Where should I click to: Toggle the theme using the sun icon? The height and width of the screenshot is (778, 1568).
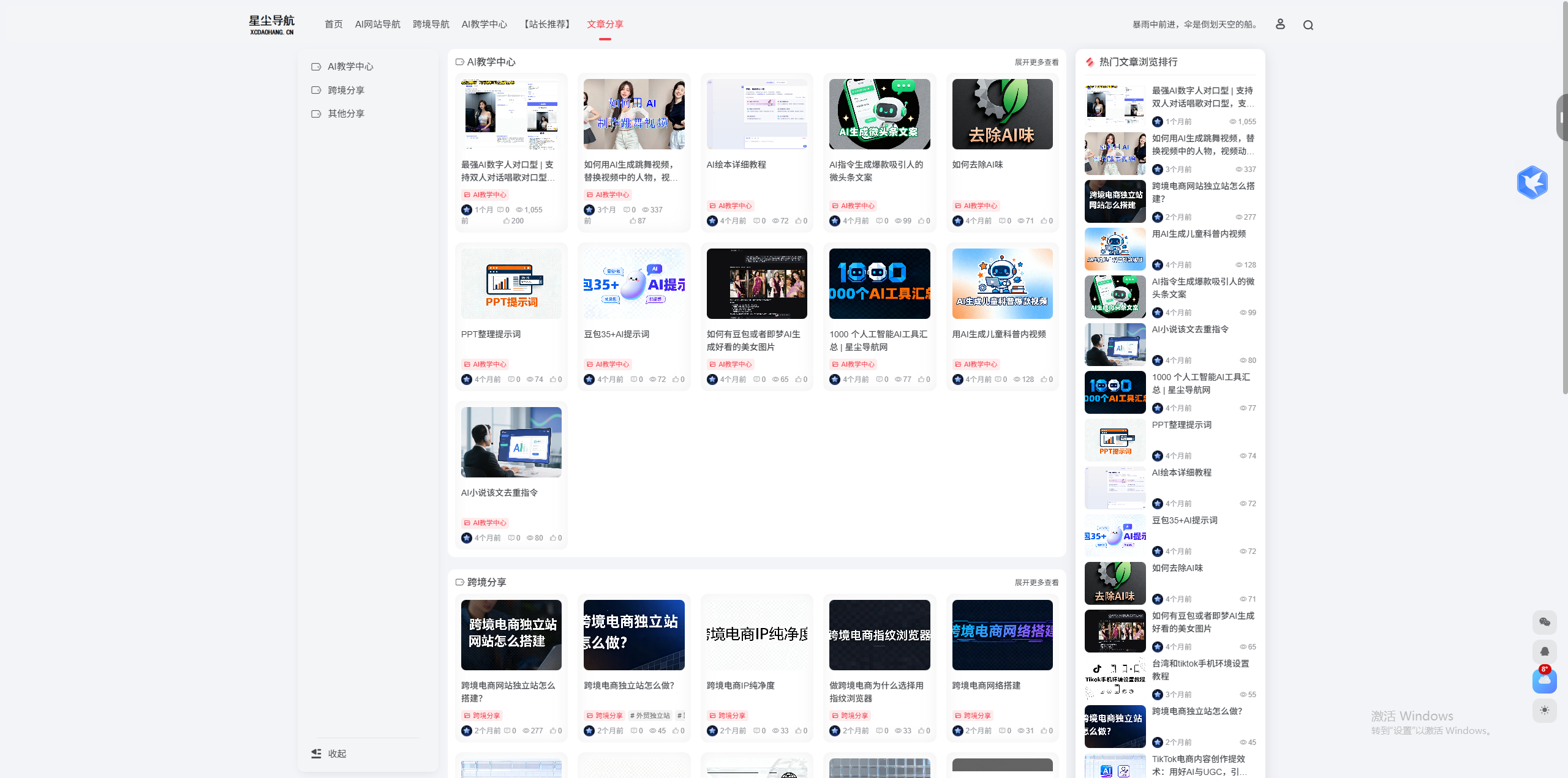(x=1545, y=711)
